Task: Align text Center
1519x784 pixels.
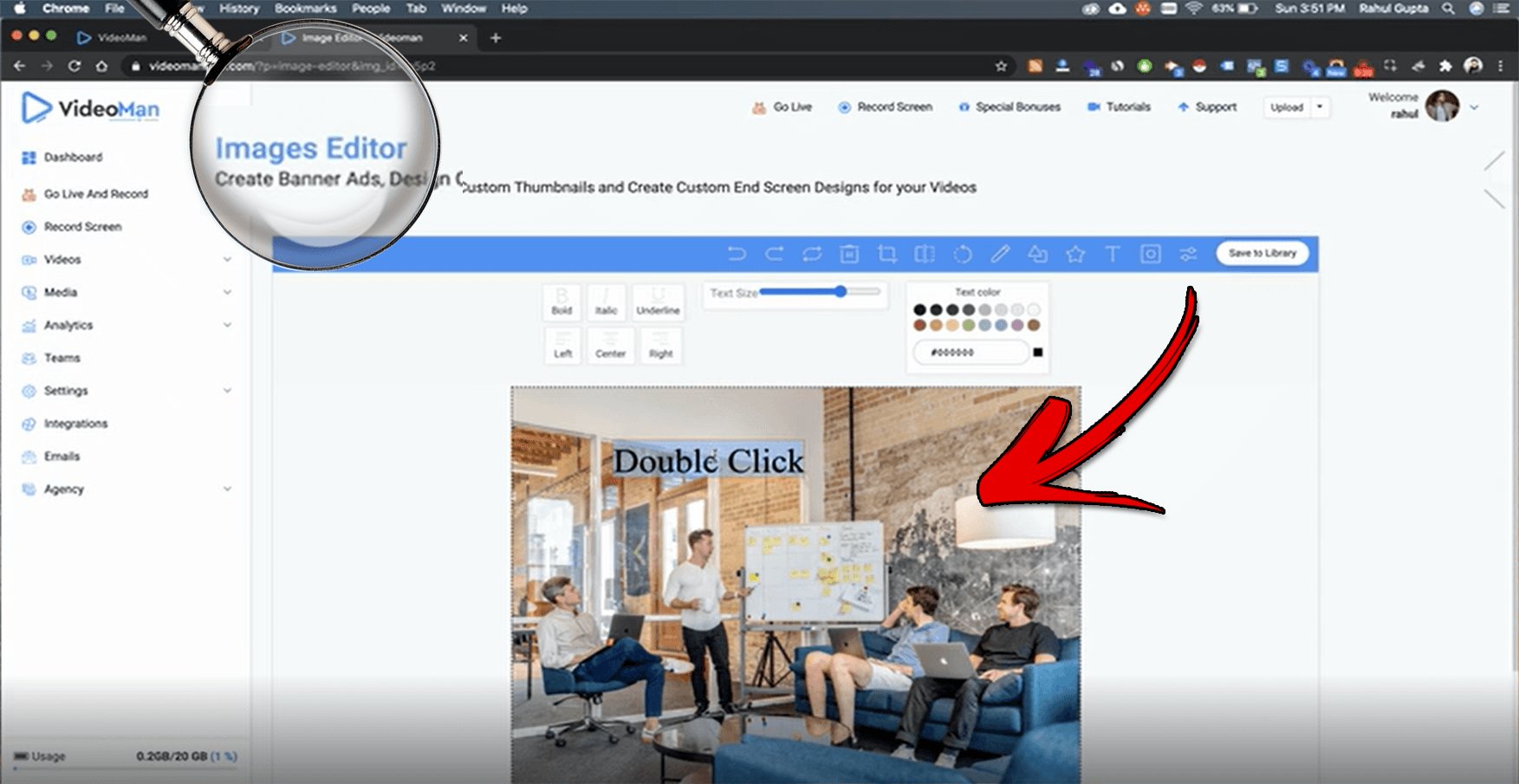Action: coord(610,345)
